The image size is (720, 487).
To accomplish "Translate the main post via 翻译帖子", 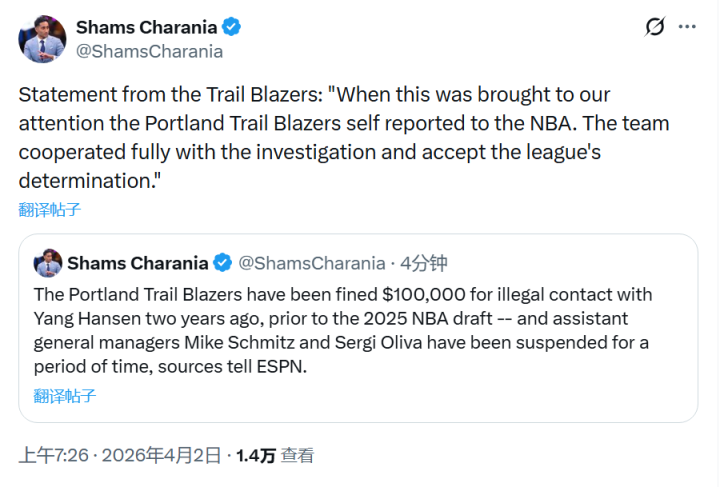I will 49,209.
